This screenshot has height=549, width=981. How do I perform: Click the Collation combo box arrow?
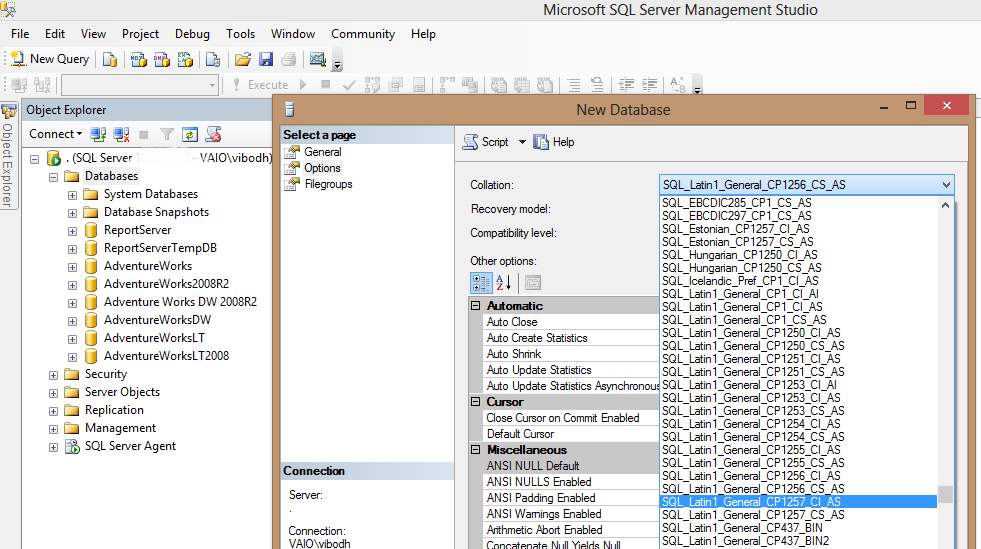pyautogui.click(x=945, y=185)
